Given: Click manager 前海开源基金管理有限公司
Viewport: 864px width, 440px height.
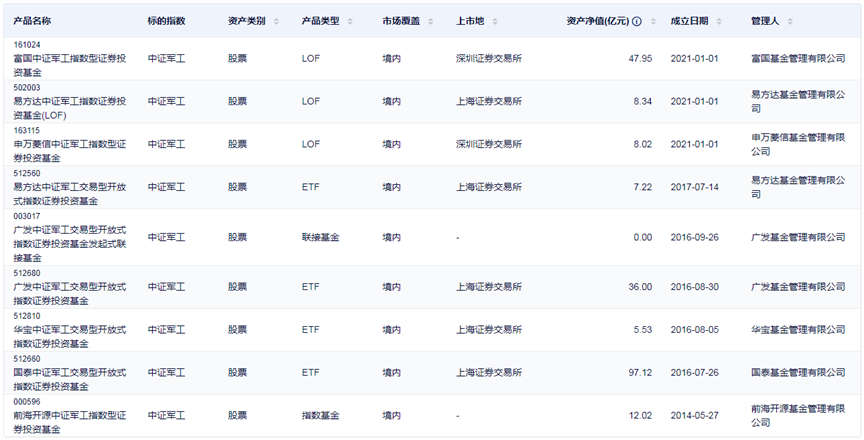Looking at the screenshot, I should 798,416.
